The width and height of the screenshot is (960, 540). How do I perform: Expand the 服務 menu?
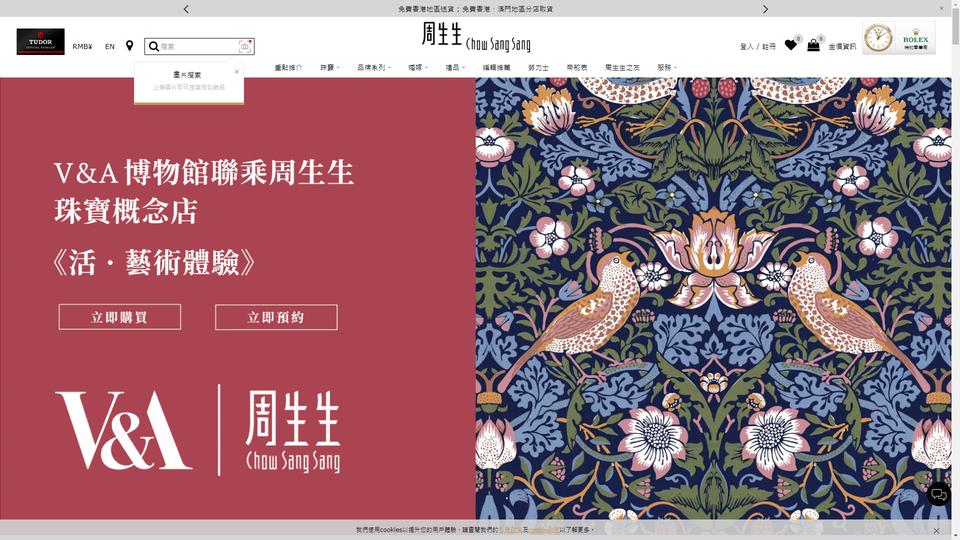pyautogui.click(x=667, y=67)
